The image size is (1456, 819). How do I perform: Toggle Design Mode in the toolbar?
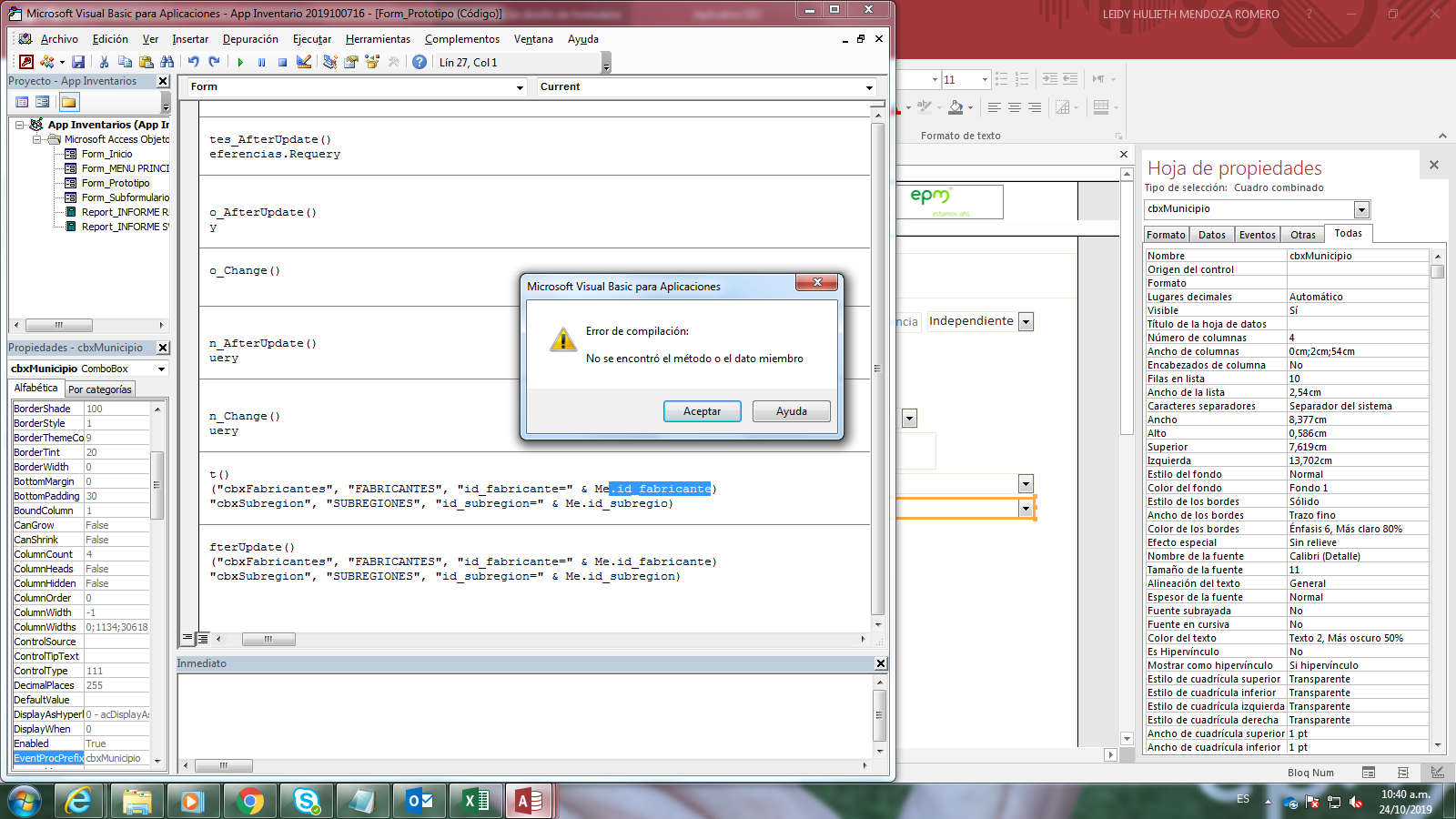pyautogui.click(x=304, y=62)
